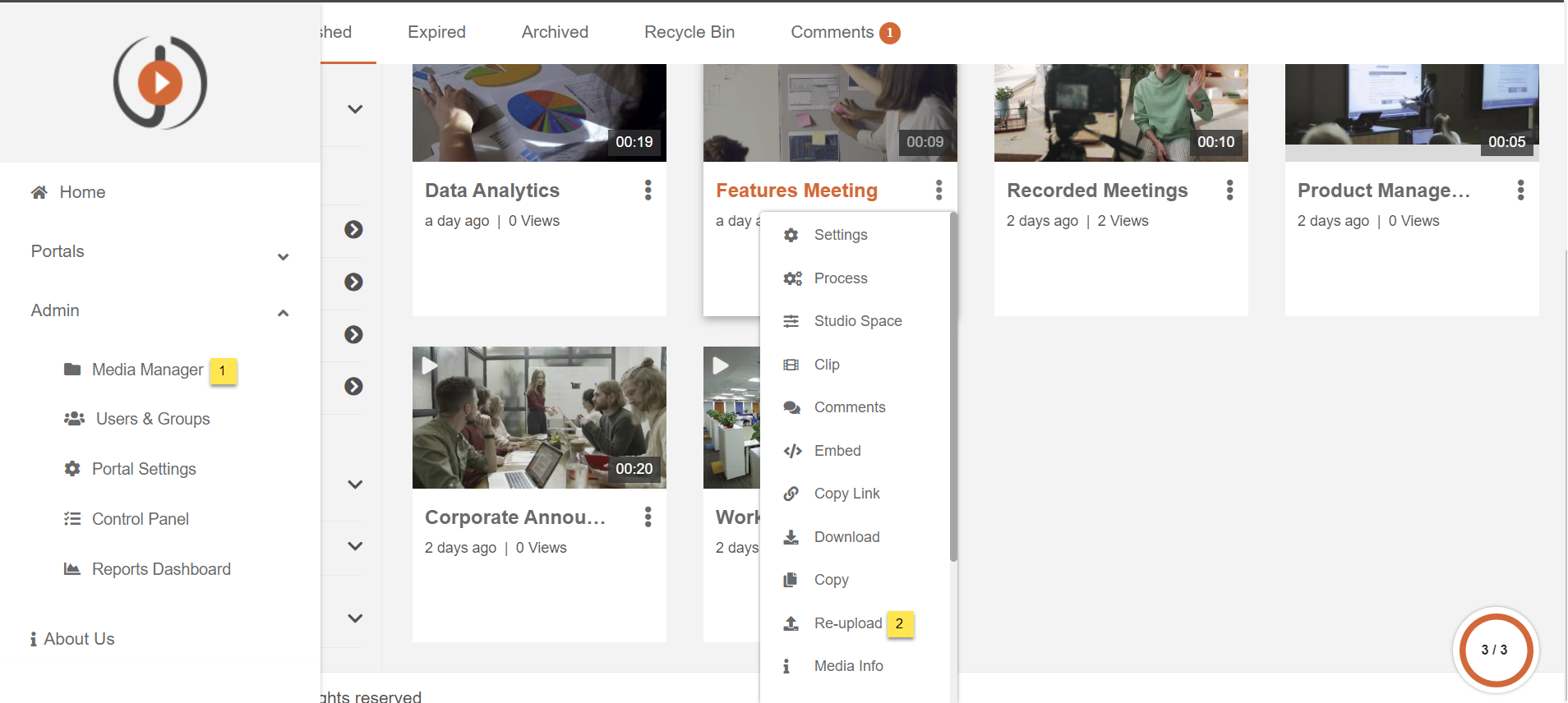Click the Download arrow icon

[x=791, y=537]
